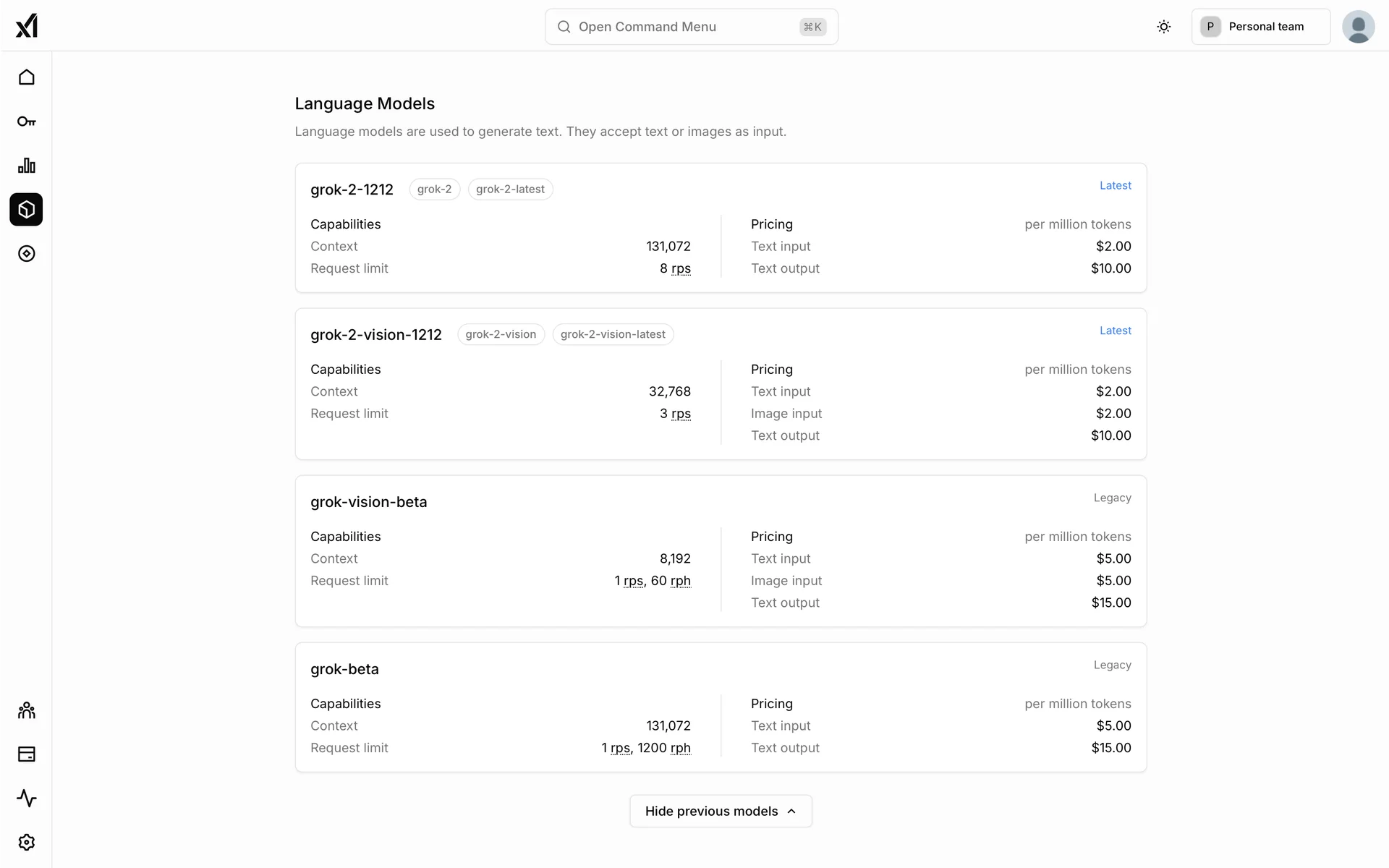Open the compass sidebar icon
1389x868 pixels.
coord(27,254)
